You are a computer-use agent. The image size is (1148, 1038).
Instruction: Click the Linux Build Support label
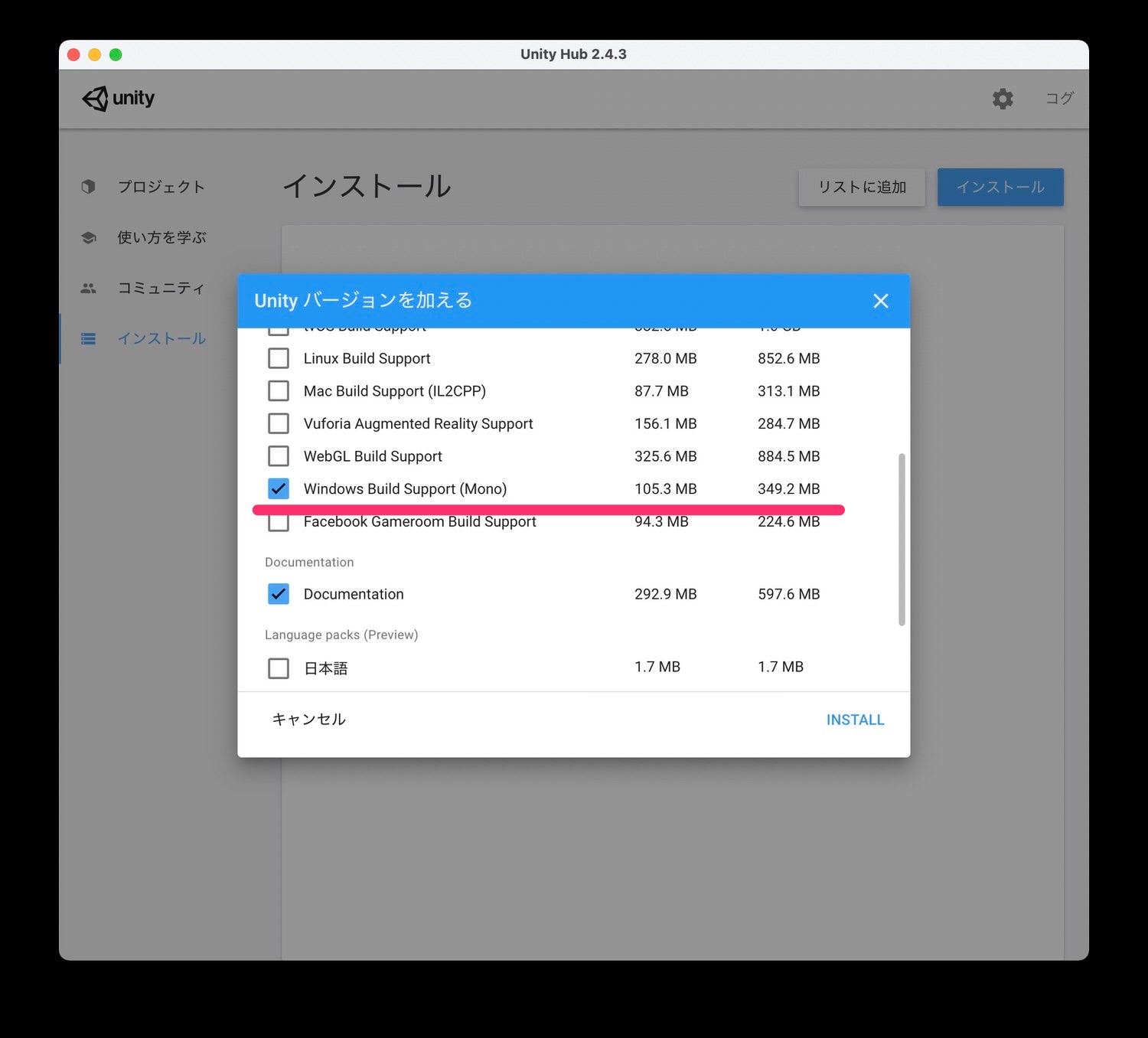pos(367,358)
